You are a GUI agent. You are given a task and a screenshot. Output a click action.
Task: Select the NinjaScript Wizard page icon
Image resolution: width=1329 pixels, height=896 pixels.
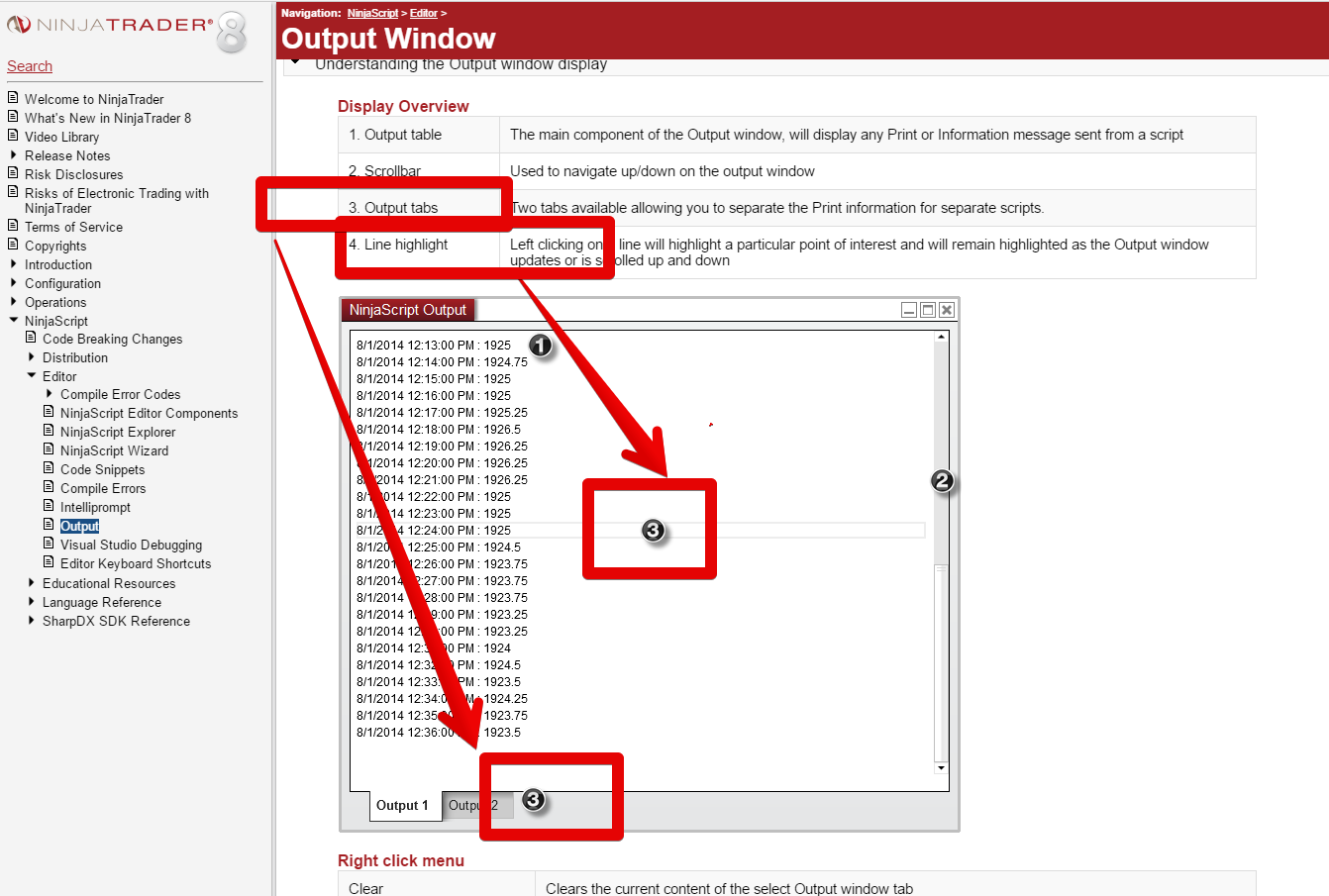(49, 449)
